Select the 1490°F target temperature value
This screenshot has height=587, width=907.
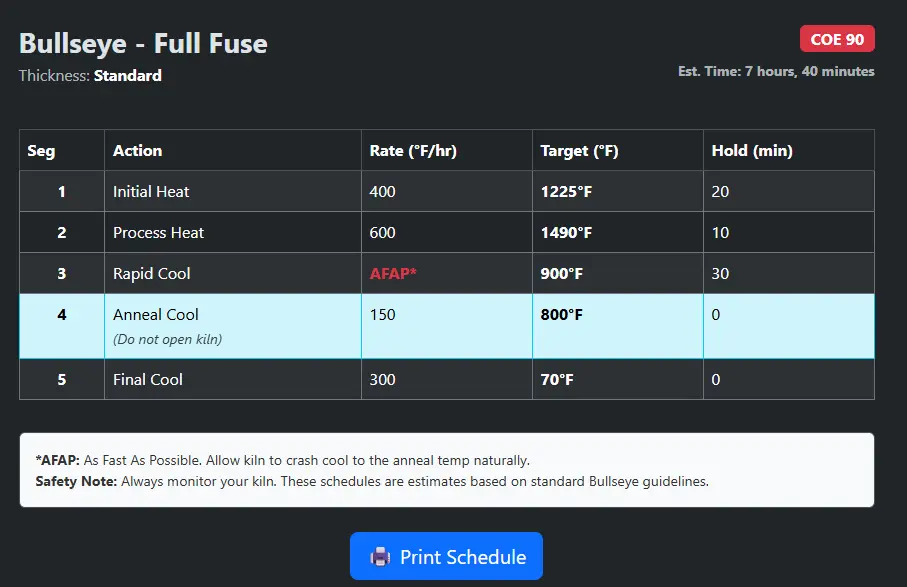coord(564,232)
